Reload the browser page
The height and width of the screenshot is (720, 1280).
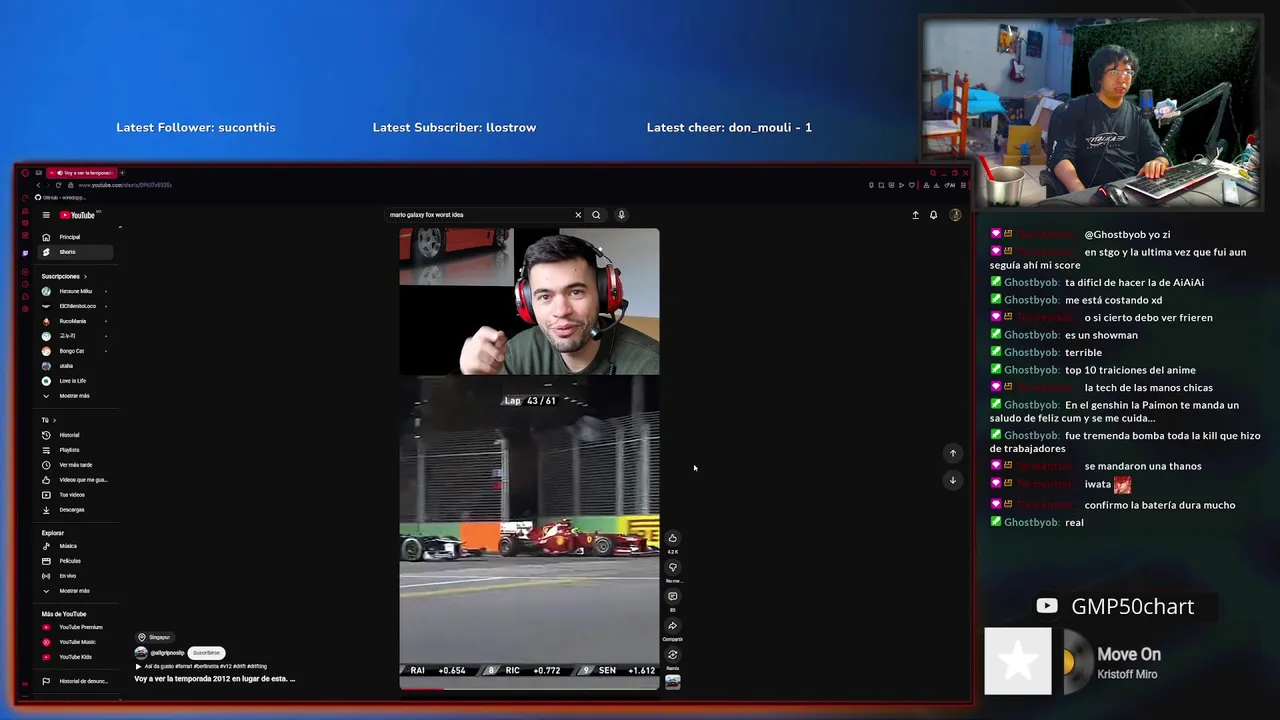coord(58,185)
